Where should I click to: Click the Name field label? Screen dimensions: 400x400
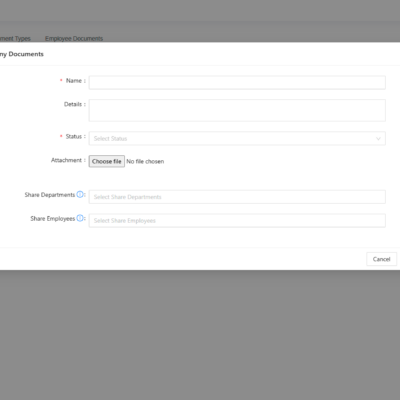pos(74,81)
